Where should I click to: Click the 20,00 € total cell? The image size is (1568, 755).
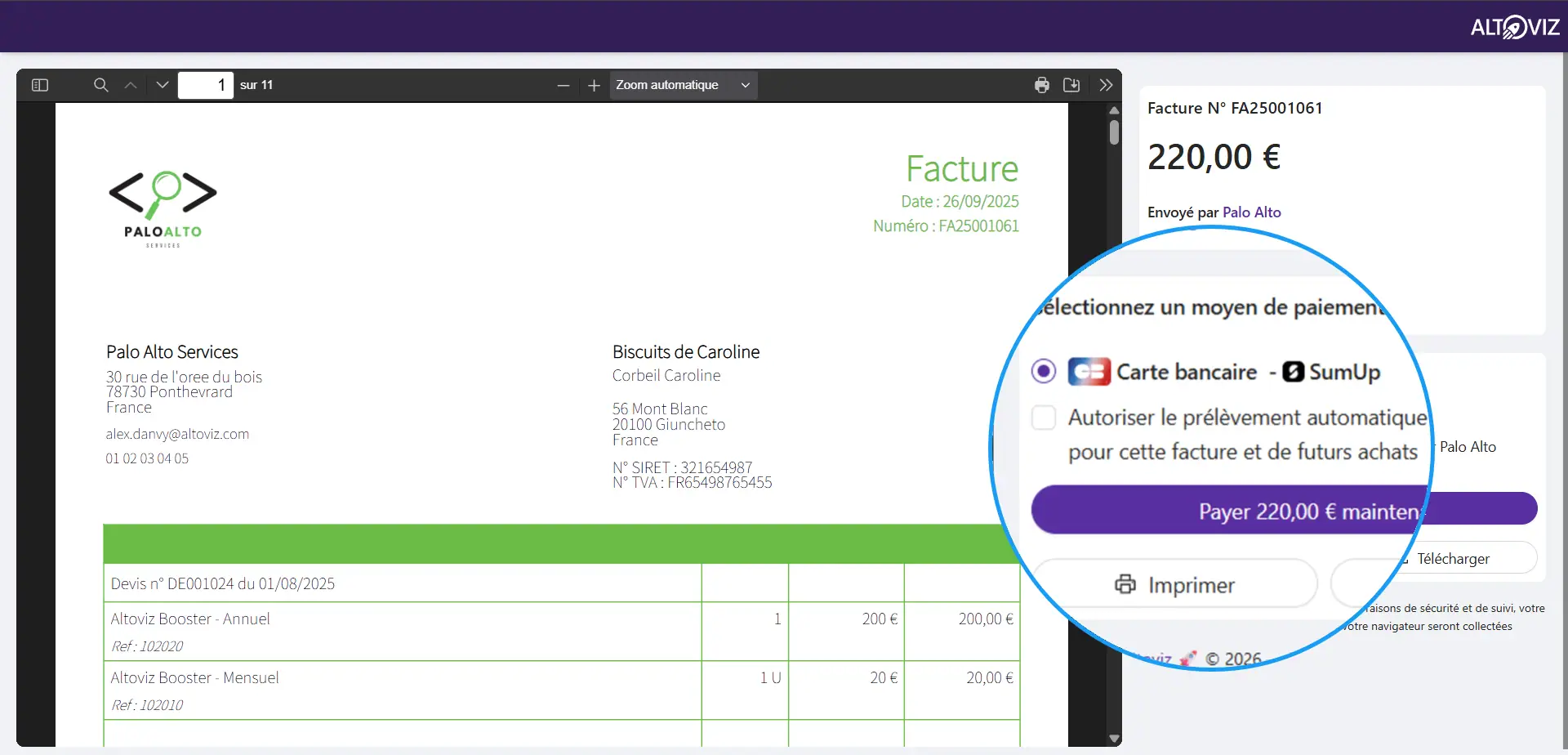(x=990, y=677)
